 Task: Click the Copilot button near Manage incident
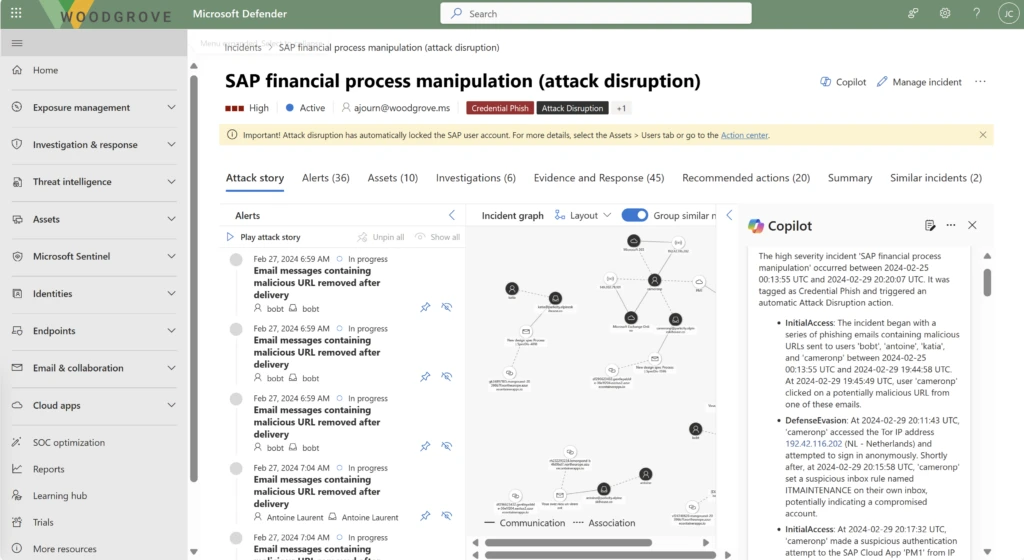click(x=843, y=82)
